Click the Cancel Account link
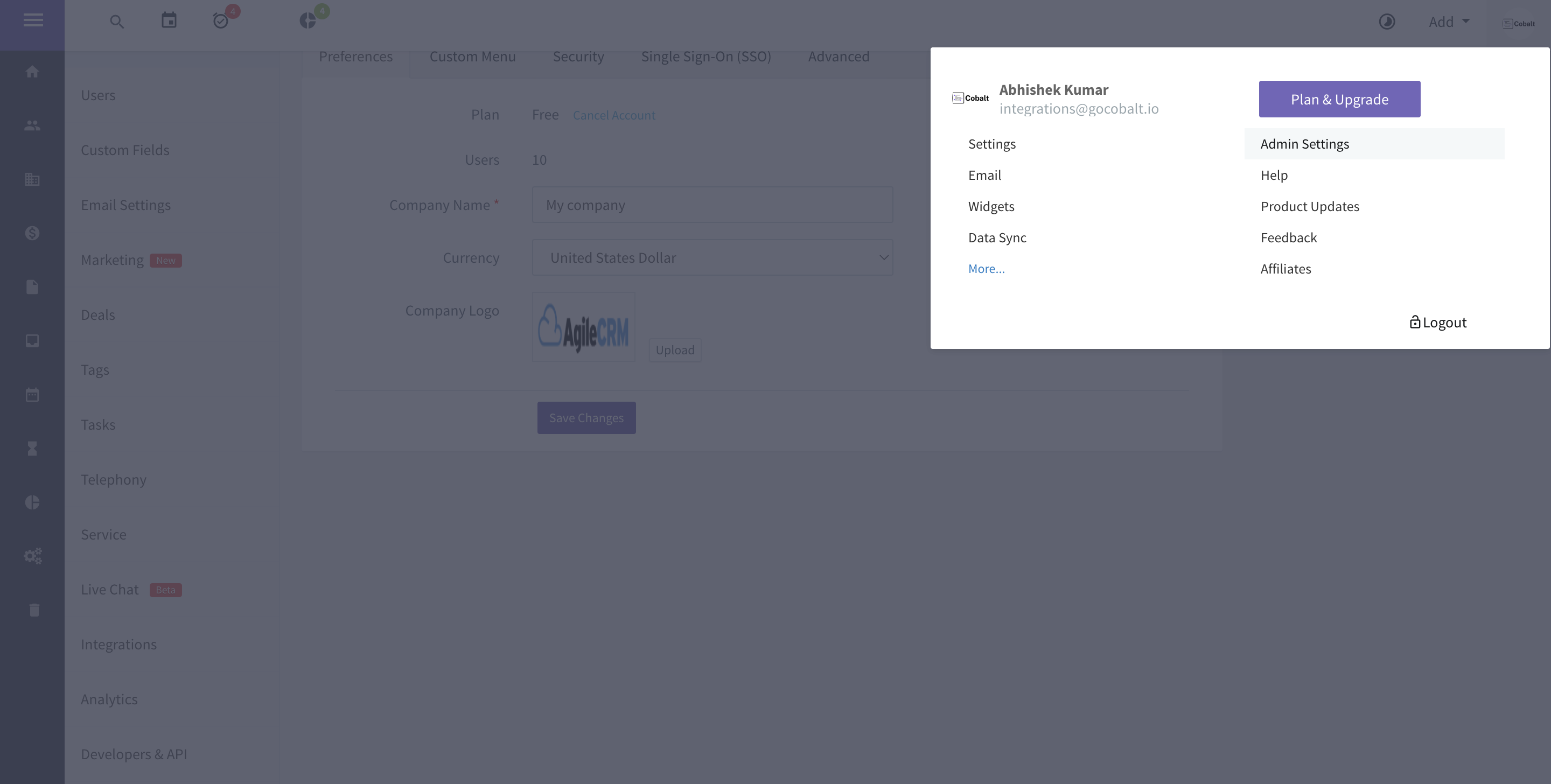 [x=613, y=114]
